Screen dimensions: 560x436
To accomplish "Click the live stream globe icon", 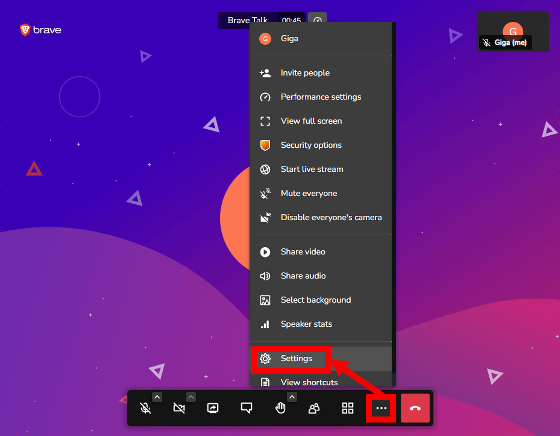I will pos(265,169).
